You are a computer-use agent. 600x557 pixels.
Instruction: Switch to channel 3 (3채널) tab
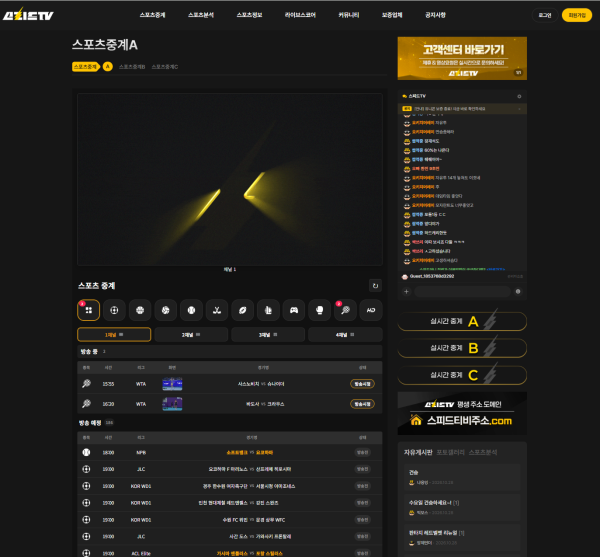pos(268,335)
